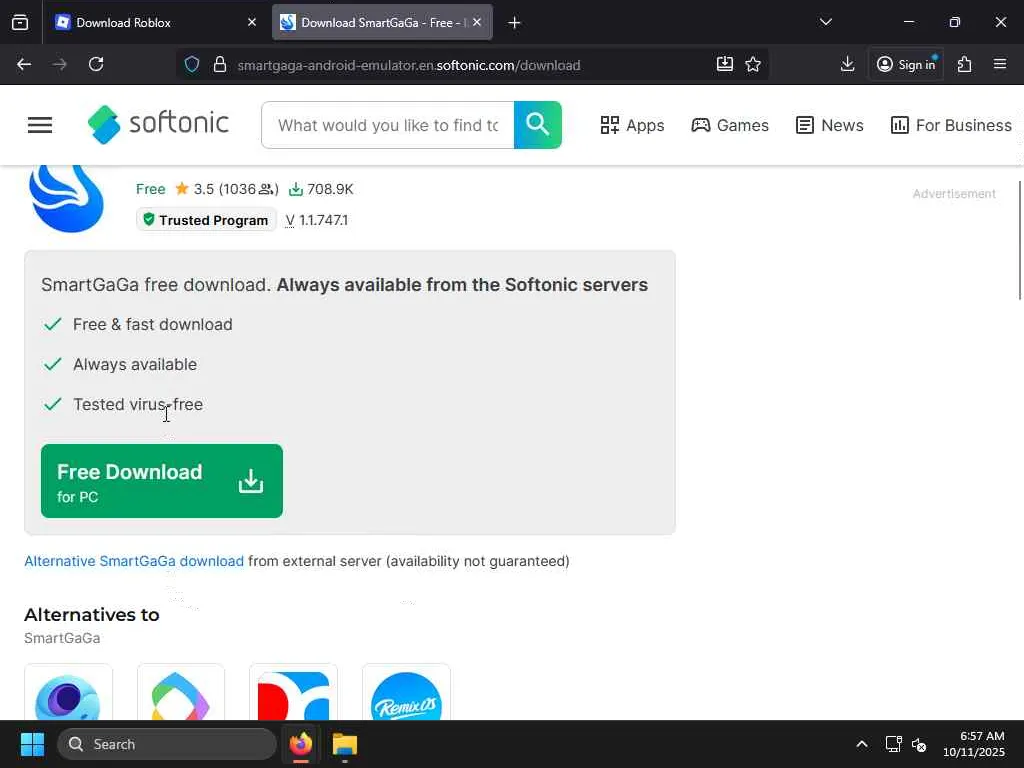This screenshot has height=768, width=1024.
Task: Click the Windows taskbar Search box
Action: click(x=167, y=744)
